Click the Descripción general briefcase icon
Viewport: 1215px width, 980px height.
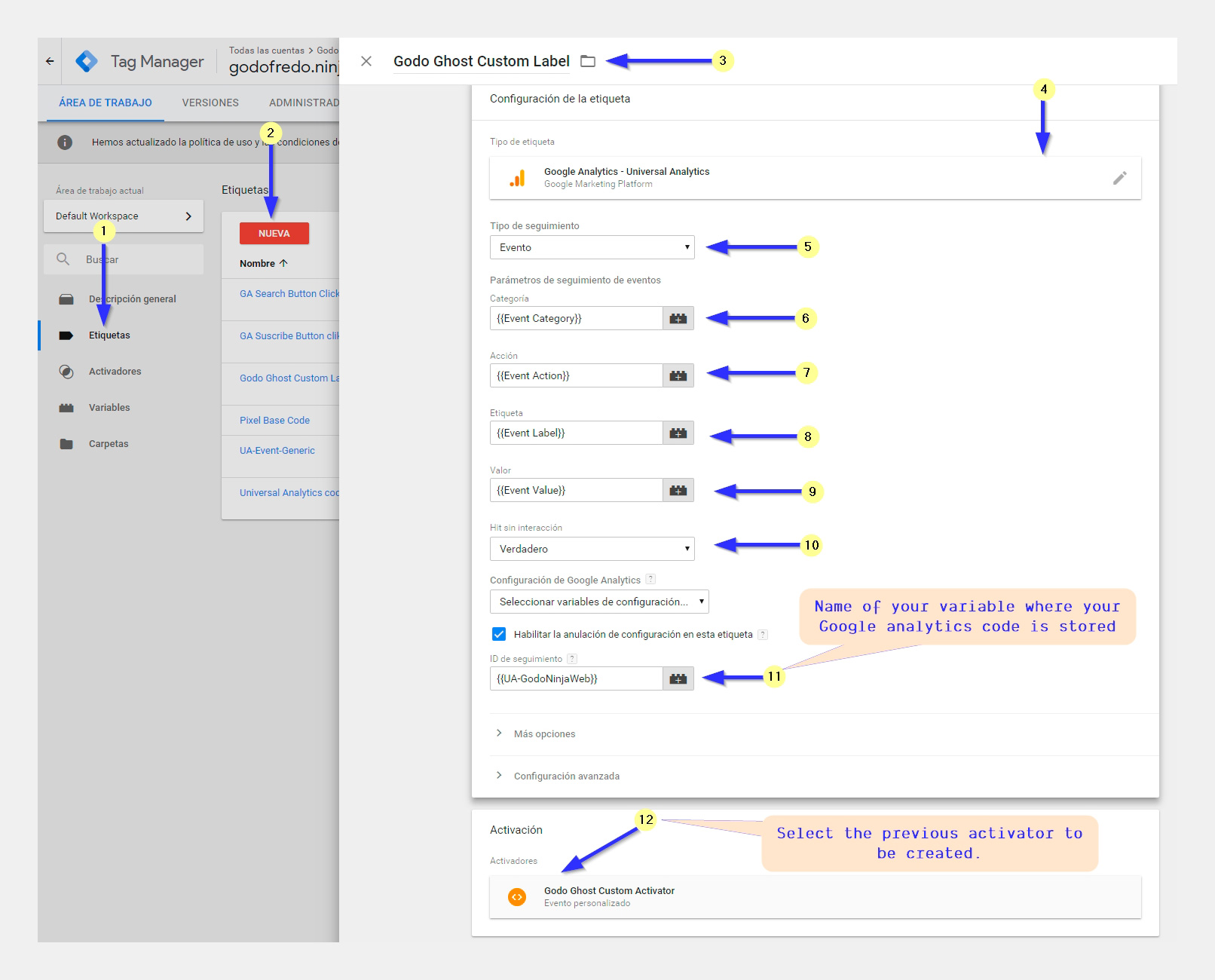pos(66,299)
